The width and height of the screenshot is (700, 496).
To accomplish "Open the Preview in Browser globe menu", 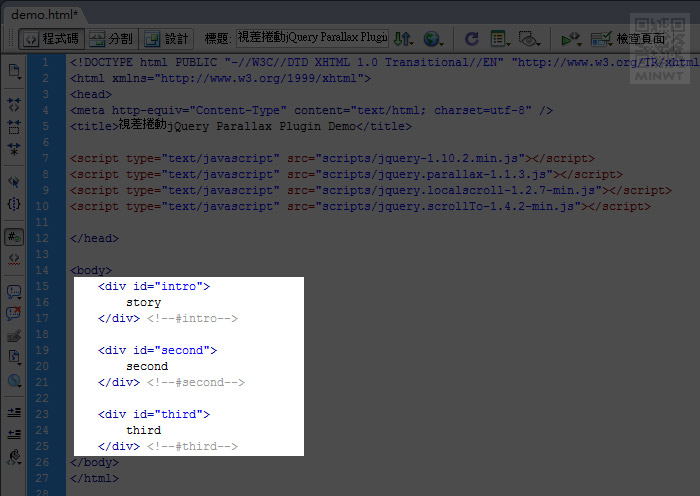I will pos(433,39).
